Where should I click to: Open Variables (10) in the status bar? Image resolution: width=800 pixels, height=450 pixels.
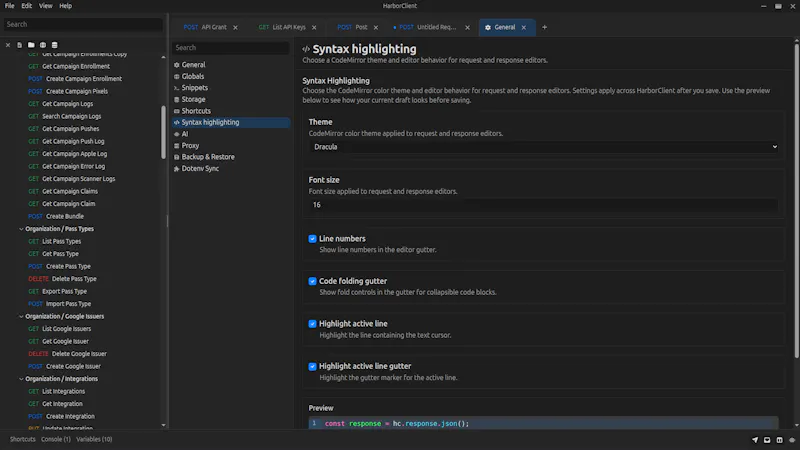pos(94,439)
